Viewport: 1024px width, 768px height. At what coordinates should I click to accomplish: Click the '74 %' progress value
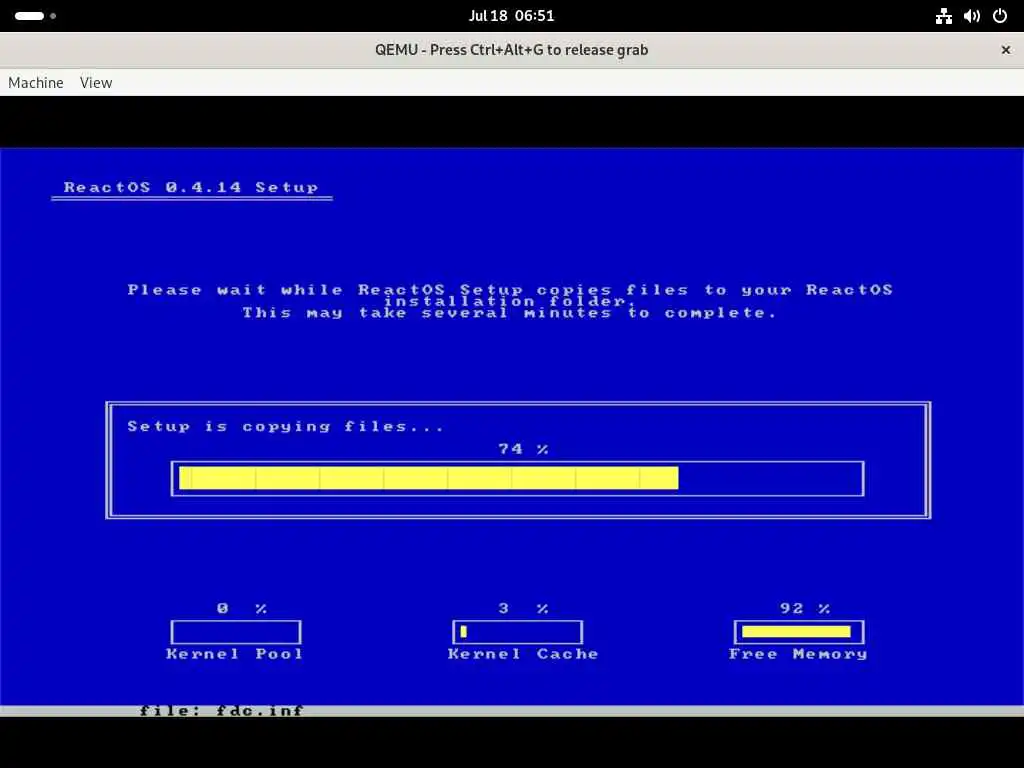tap(523, 449)
